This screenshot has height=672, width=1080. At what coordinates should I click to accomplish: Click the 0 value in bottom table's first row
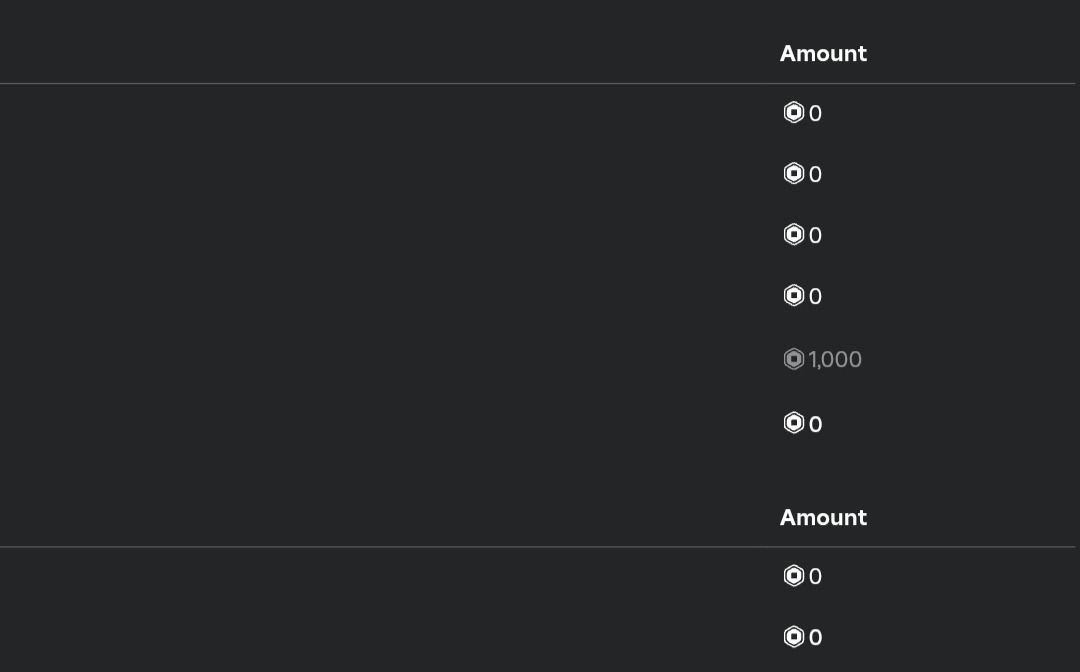(816, 577)
